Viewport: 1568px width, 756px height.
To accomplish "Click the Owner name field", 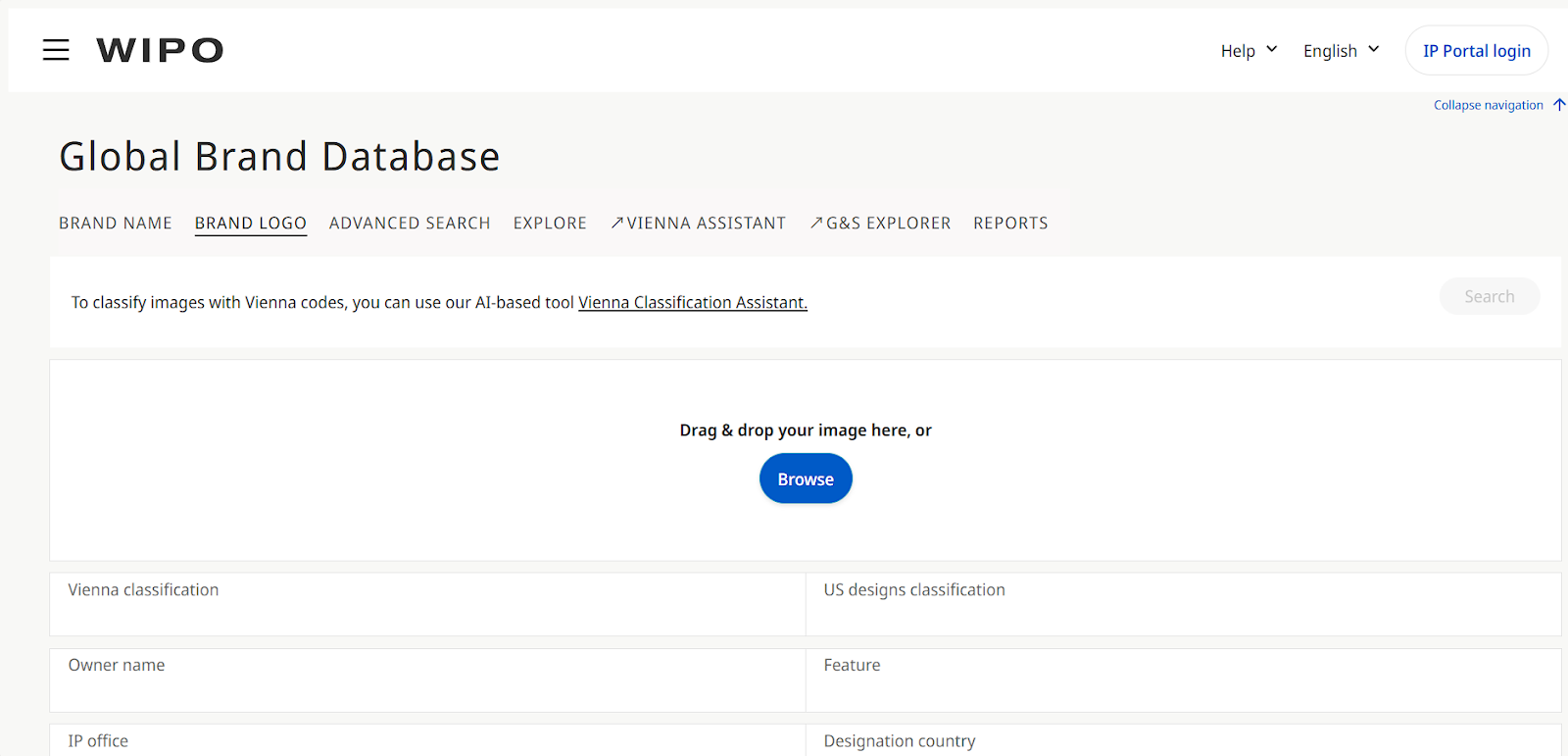I will 427,680.
